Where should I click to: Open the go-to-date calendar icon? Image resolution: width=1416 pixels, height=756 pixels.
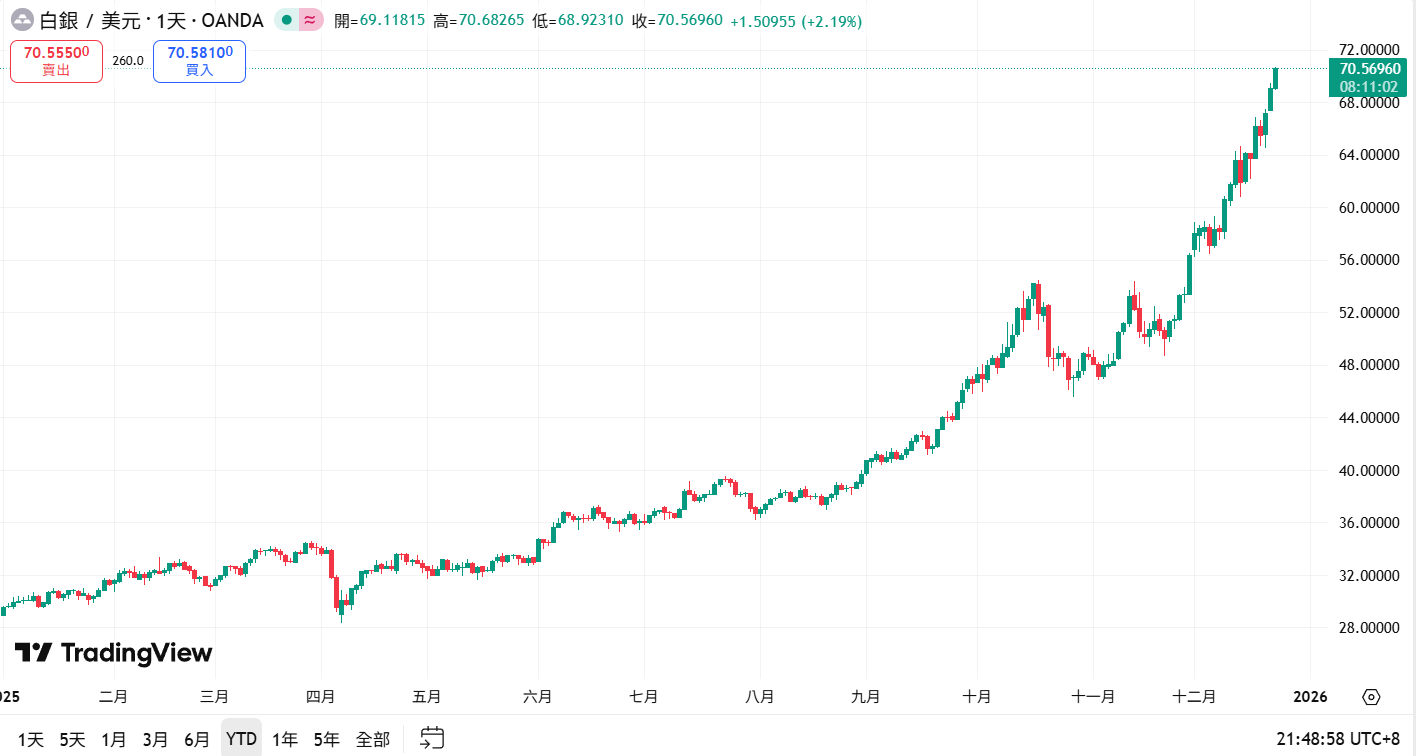point(430,737)
